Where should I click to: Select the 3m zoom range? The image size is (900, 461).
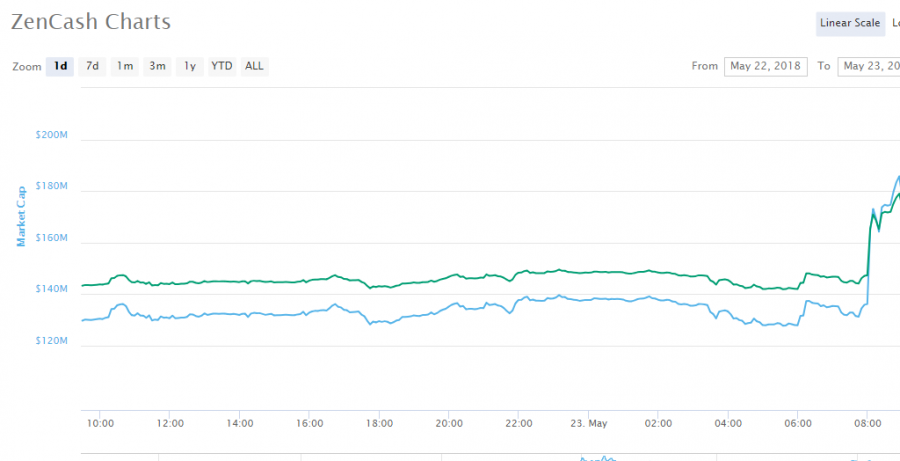coord(157,67)
